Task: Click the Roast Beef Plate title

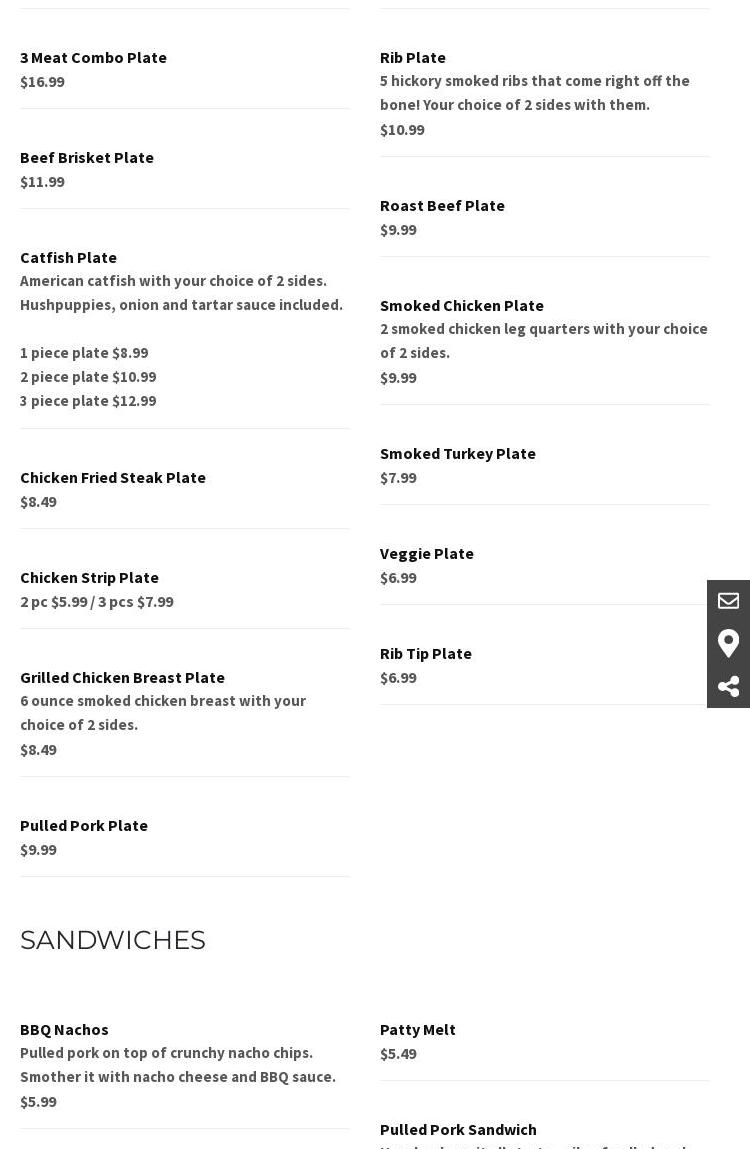Action: (442, 205)
